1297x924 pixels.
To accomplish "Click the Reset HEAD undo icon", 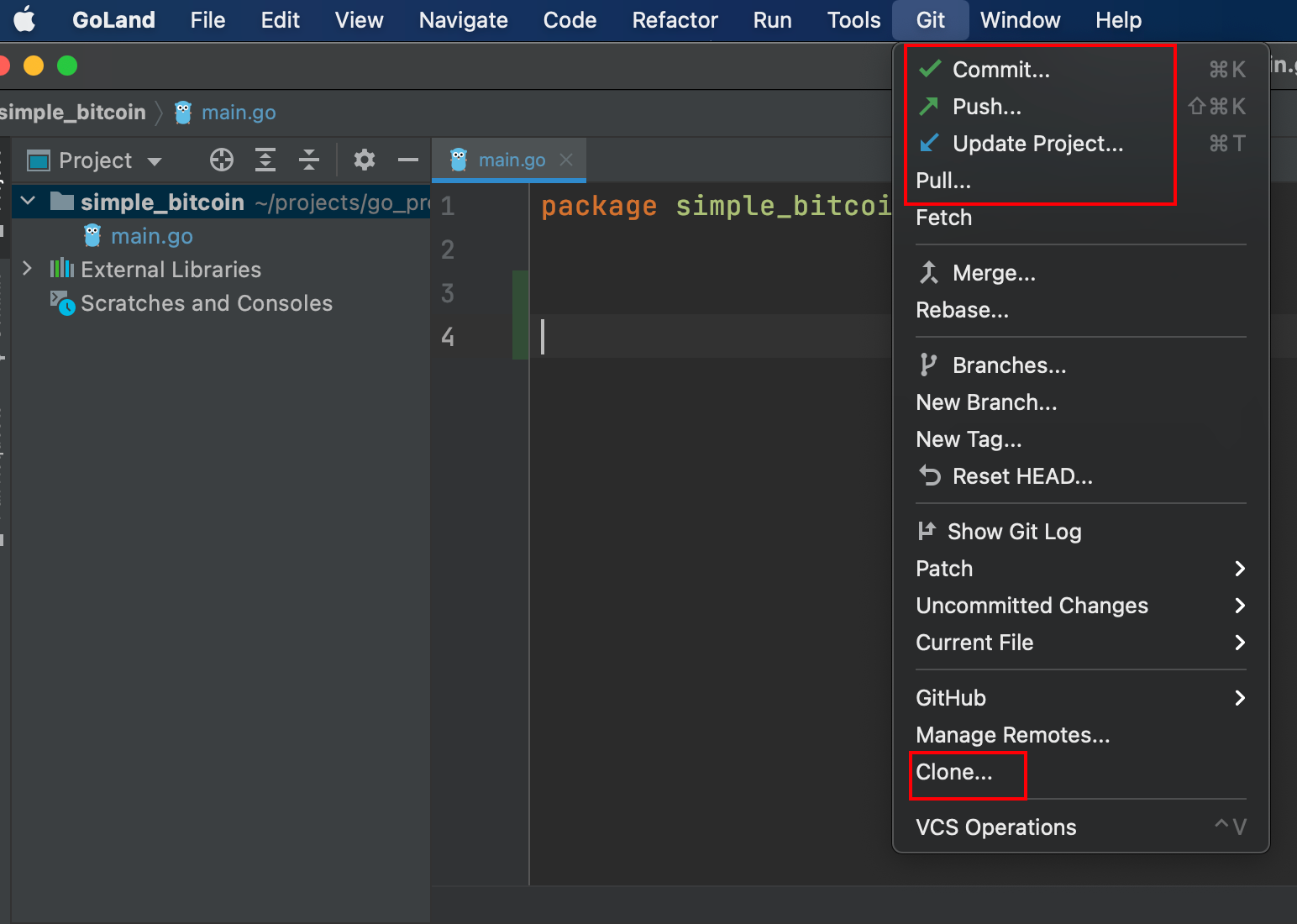I will [x=929, y=475].
